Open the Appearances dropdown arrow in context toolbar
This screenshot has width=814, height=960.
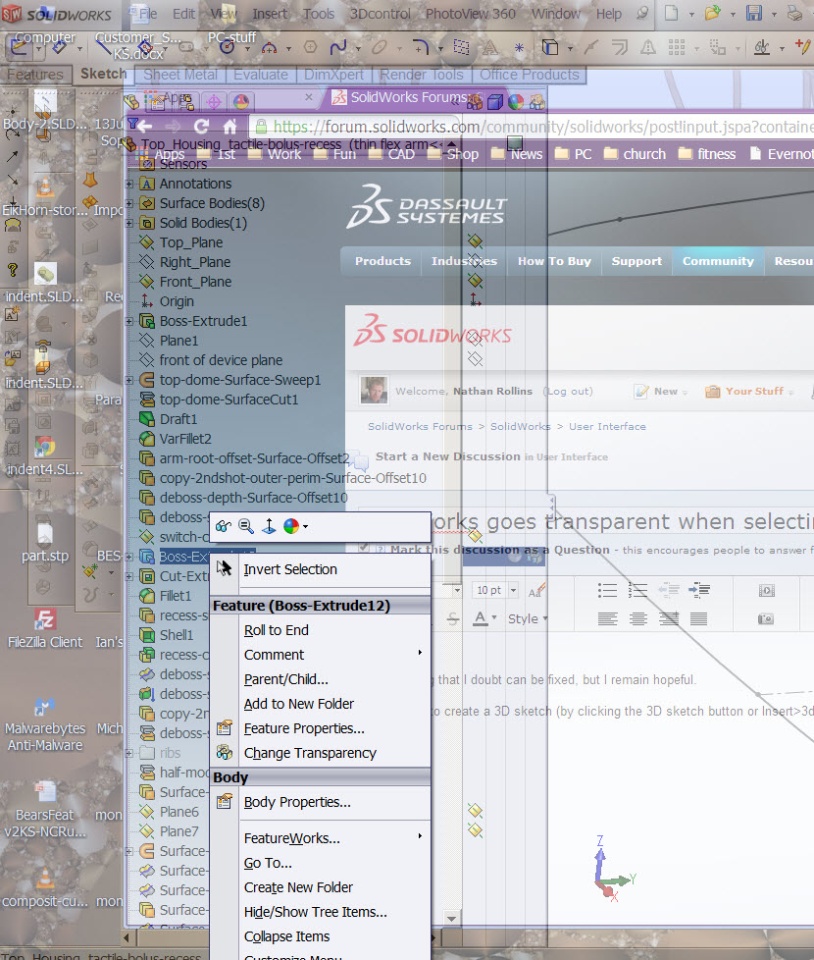pyautogui.click(x=305, y=526)
